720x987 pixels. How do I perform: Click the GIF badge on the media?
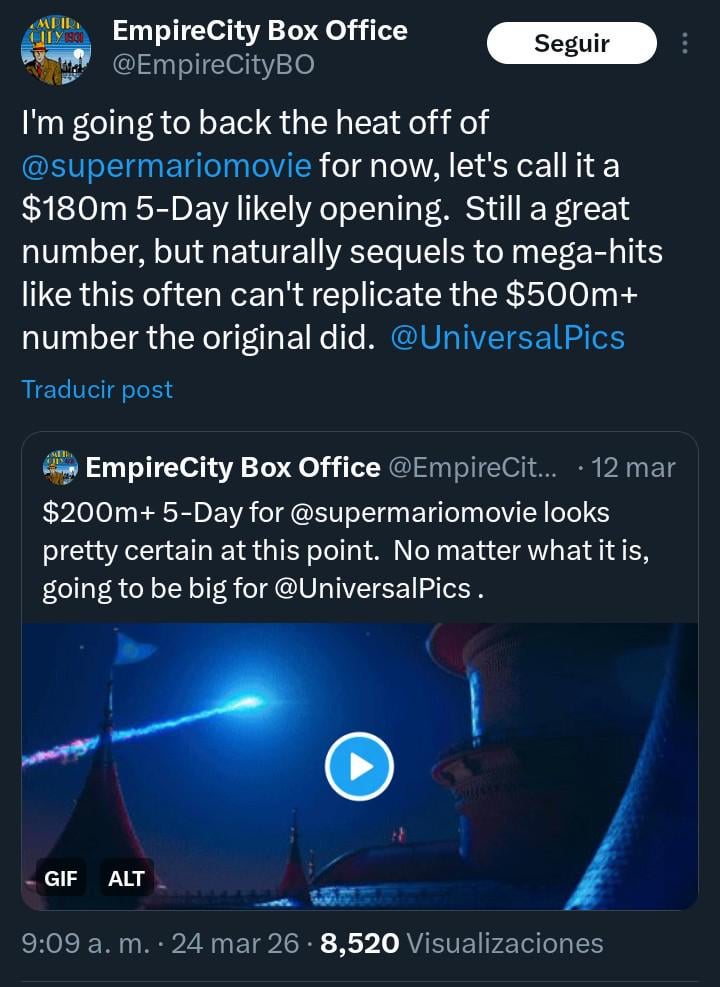61,879
